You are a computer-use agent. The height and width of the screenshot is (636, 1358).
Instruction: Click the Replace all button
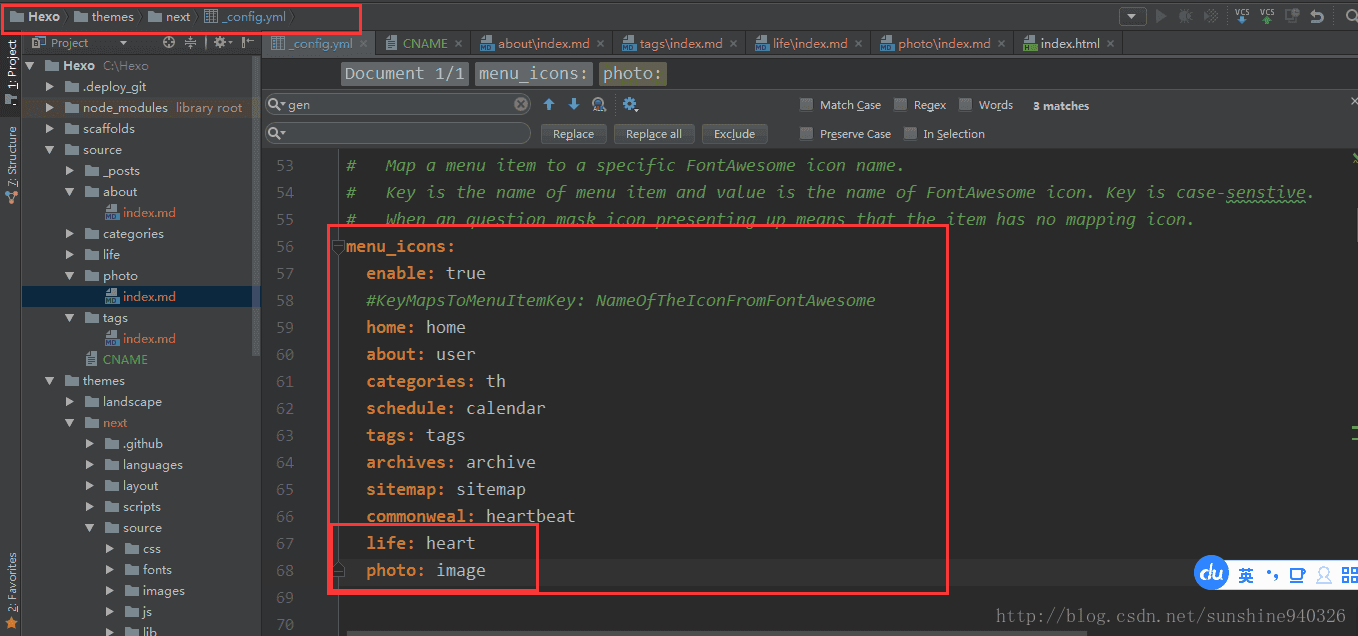coord(654,134)
